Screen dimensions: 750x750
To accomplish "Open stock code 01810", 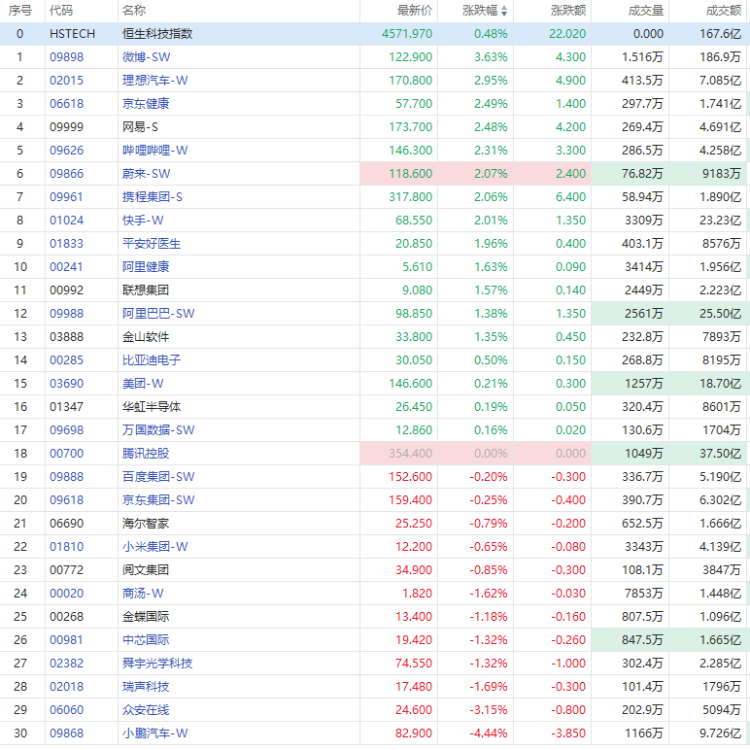I will (66, 547).
